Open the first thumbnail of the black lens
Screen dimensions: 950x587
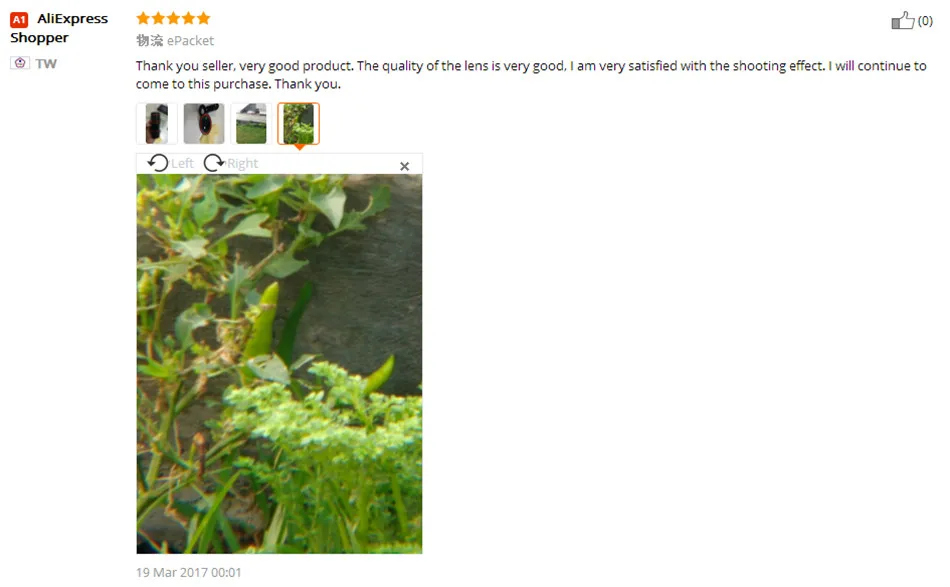point(157,124)
